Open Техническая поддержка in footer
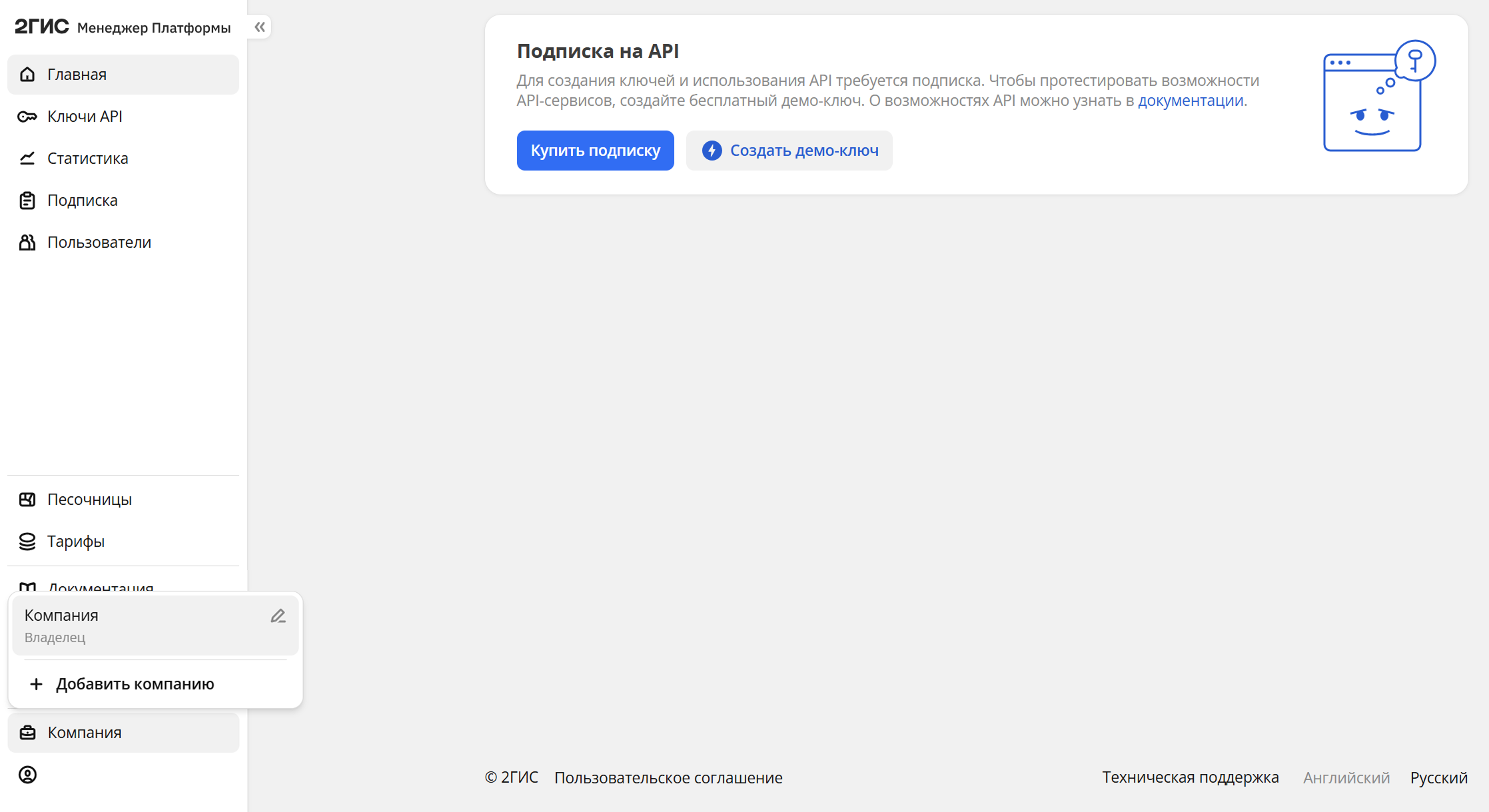The image size is (1489, 812). (x=1190, y=777)
